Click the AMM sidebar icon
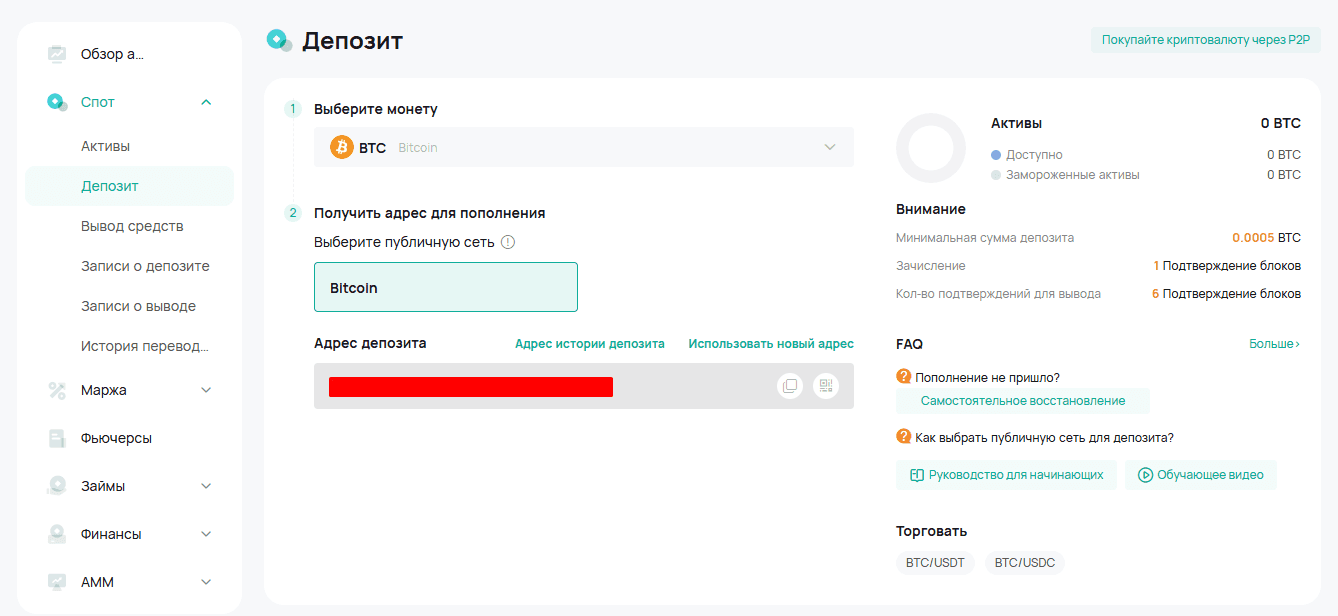 click(57, 582)
